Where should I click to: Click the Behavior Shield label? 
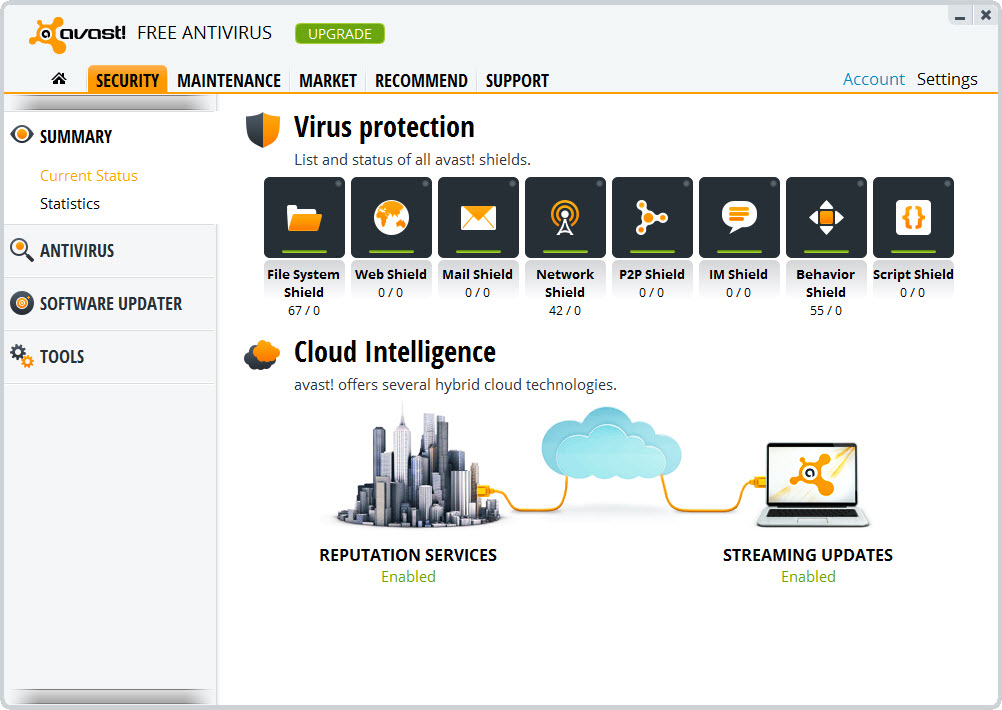826,283
